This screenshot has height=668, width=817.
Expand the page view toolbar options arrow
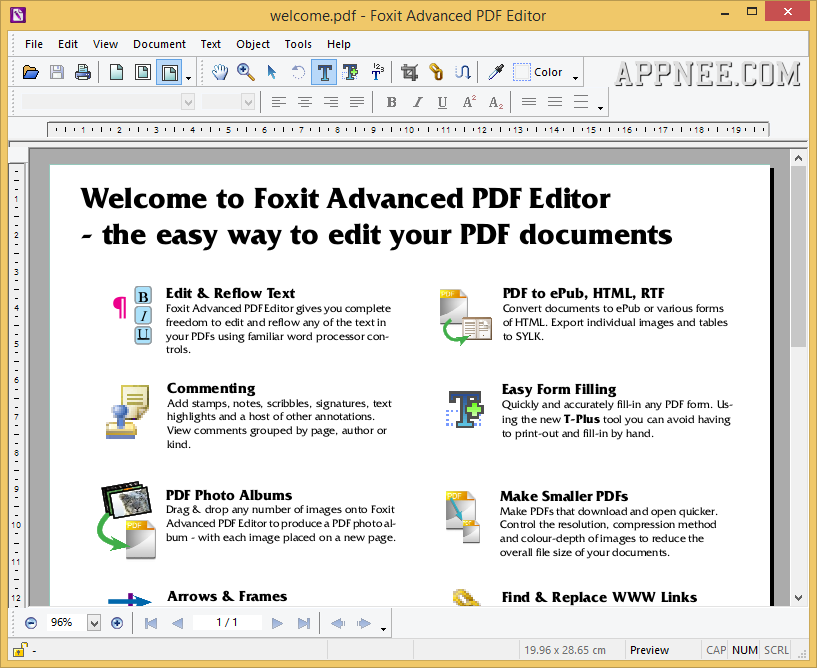coord(189,78)
